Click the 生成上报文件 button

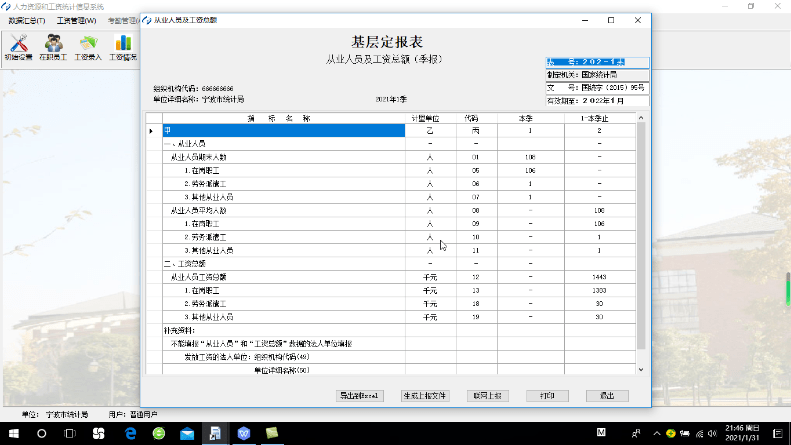425,395
